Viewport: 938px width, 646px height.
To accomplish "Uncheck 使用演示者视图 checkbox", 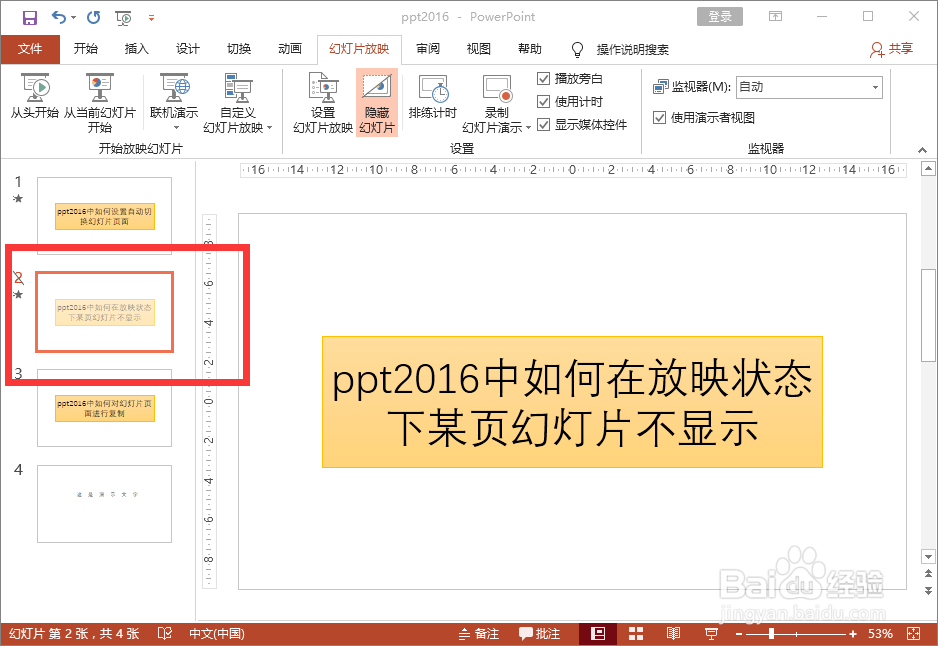I will pyautogui.click(x=659, y=117).
